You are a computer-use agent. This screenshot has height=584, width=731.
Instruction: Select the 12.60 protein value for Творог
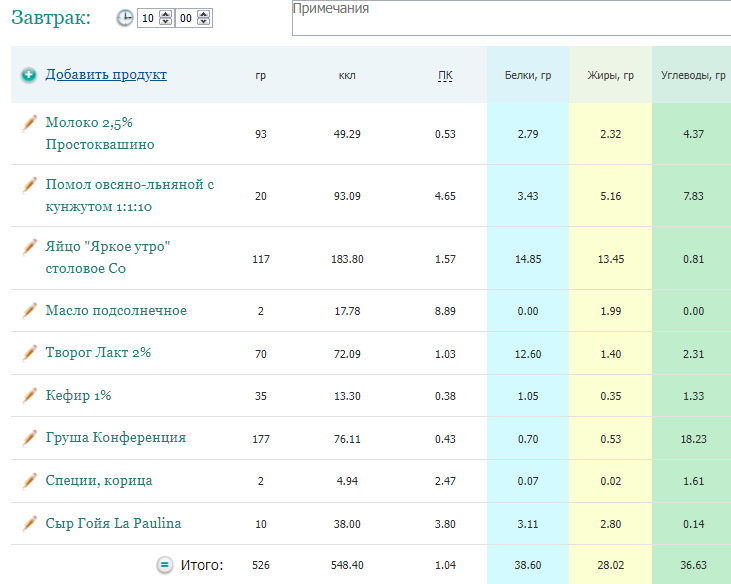pyautogui.click(x=528, y=354)
